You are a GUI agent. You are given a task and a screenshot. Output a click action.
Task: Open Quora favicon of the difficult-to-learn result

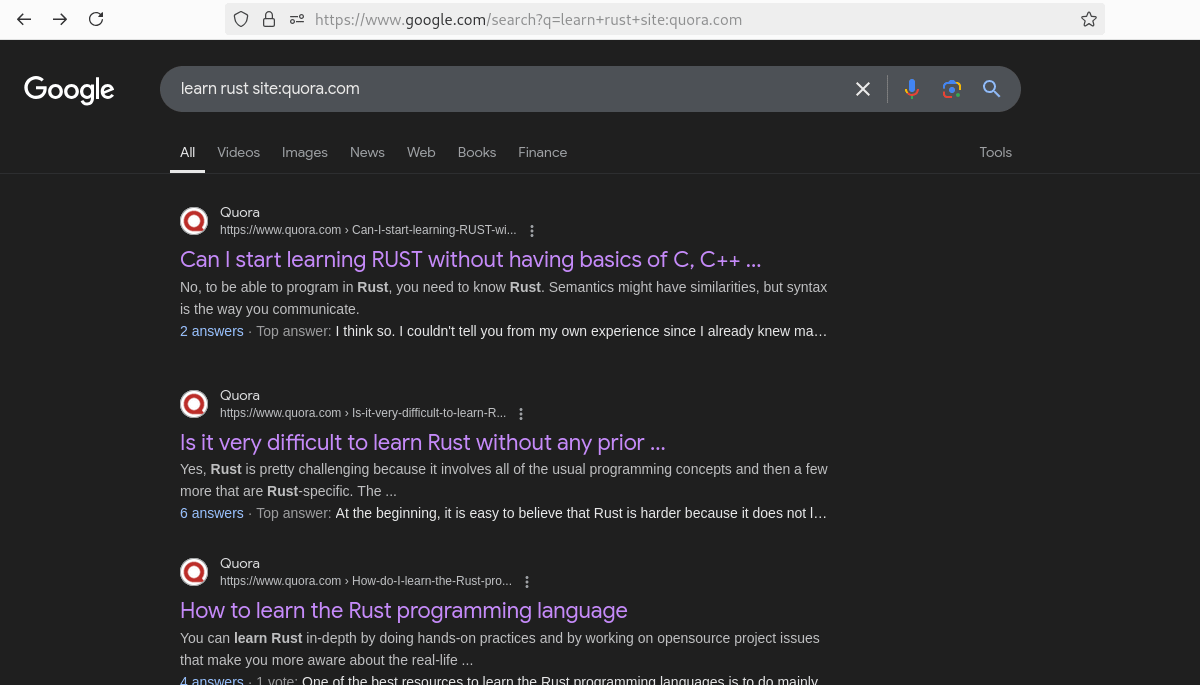[x=194, y=404]
